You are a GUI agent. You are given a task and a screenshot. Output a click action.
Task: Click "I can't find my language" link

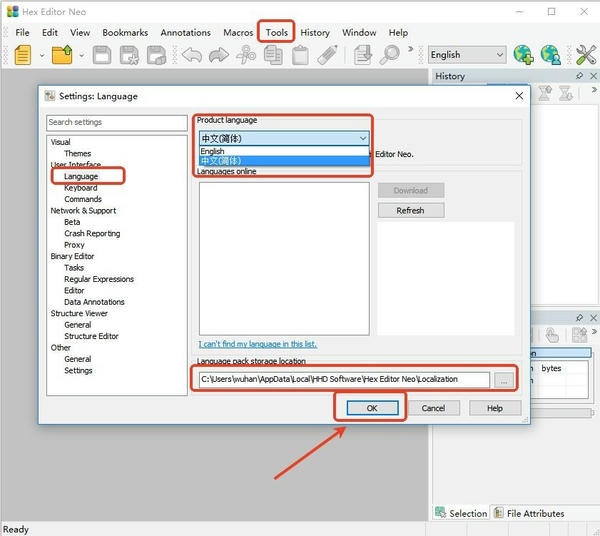[x=258, y=344]
